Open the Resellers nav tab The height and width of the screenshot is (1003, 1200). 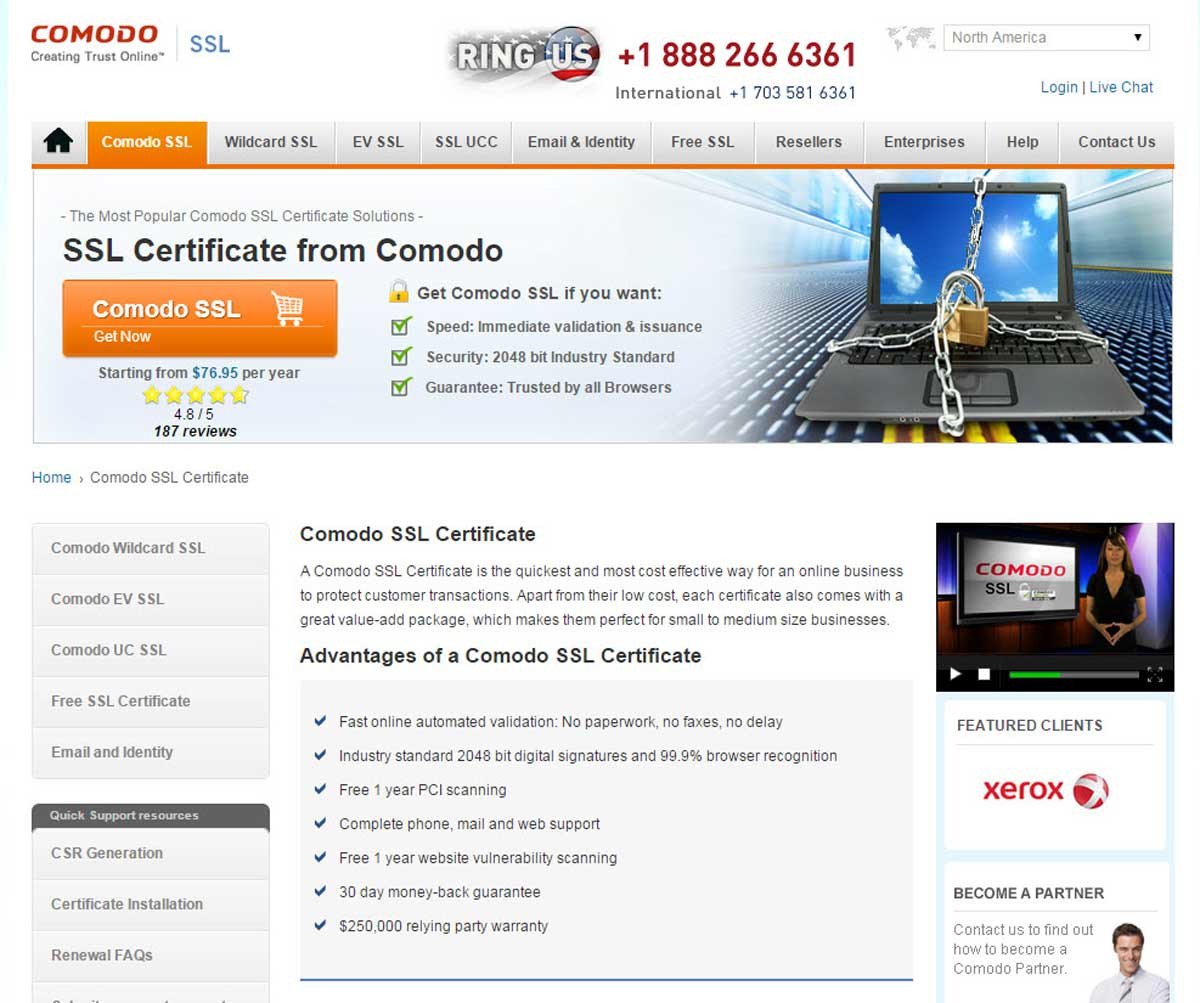tap(809, 142)
